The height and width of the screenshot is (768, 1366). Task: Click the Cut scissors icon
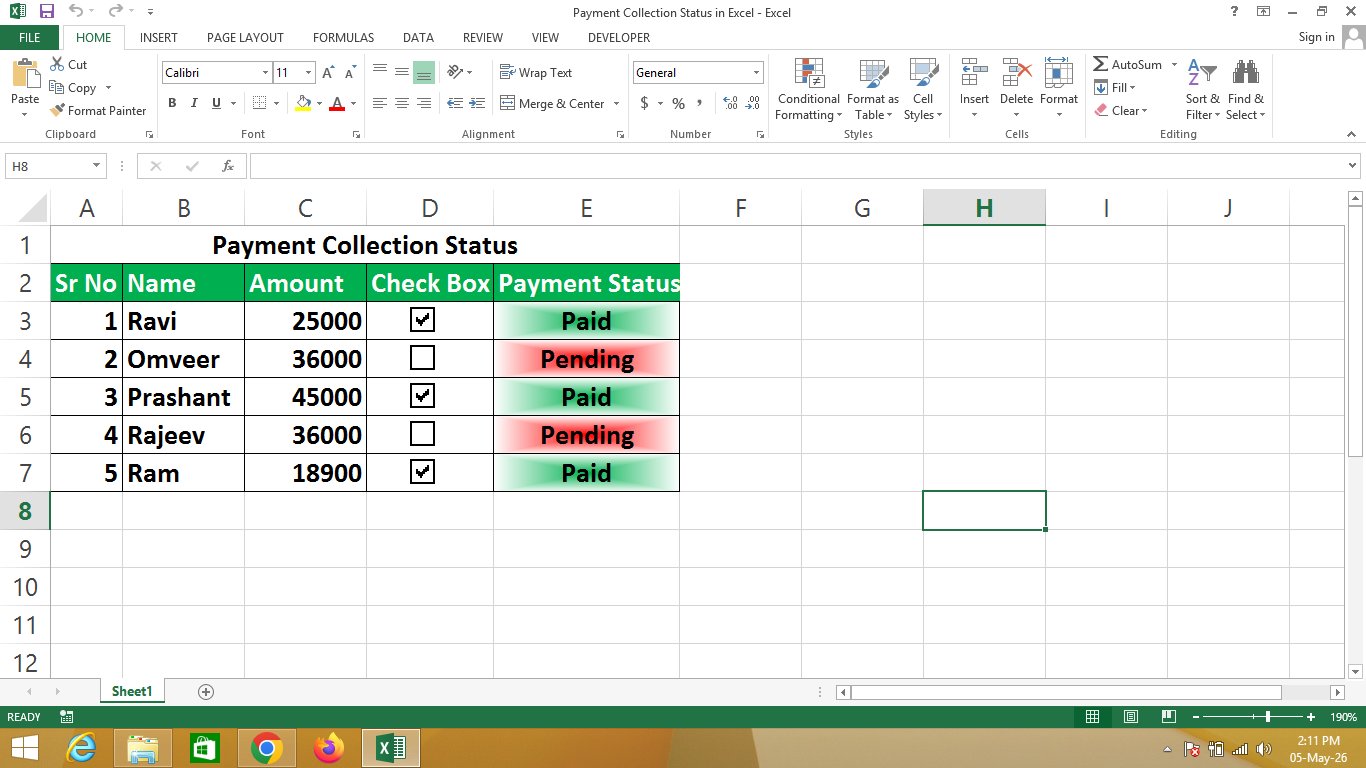(x=57, y=64)
